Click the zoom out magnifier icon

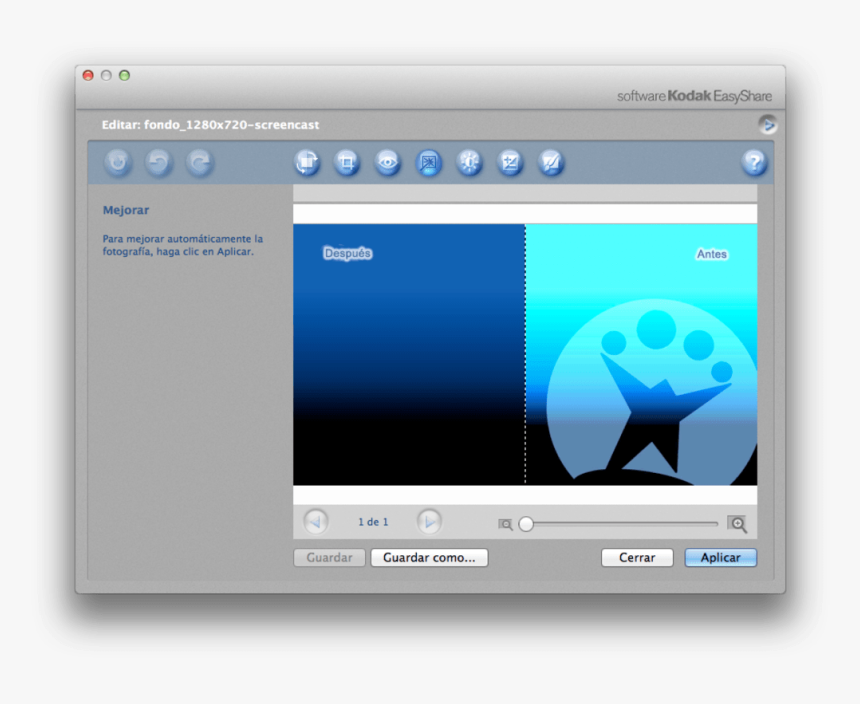point(505,525)
